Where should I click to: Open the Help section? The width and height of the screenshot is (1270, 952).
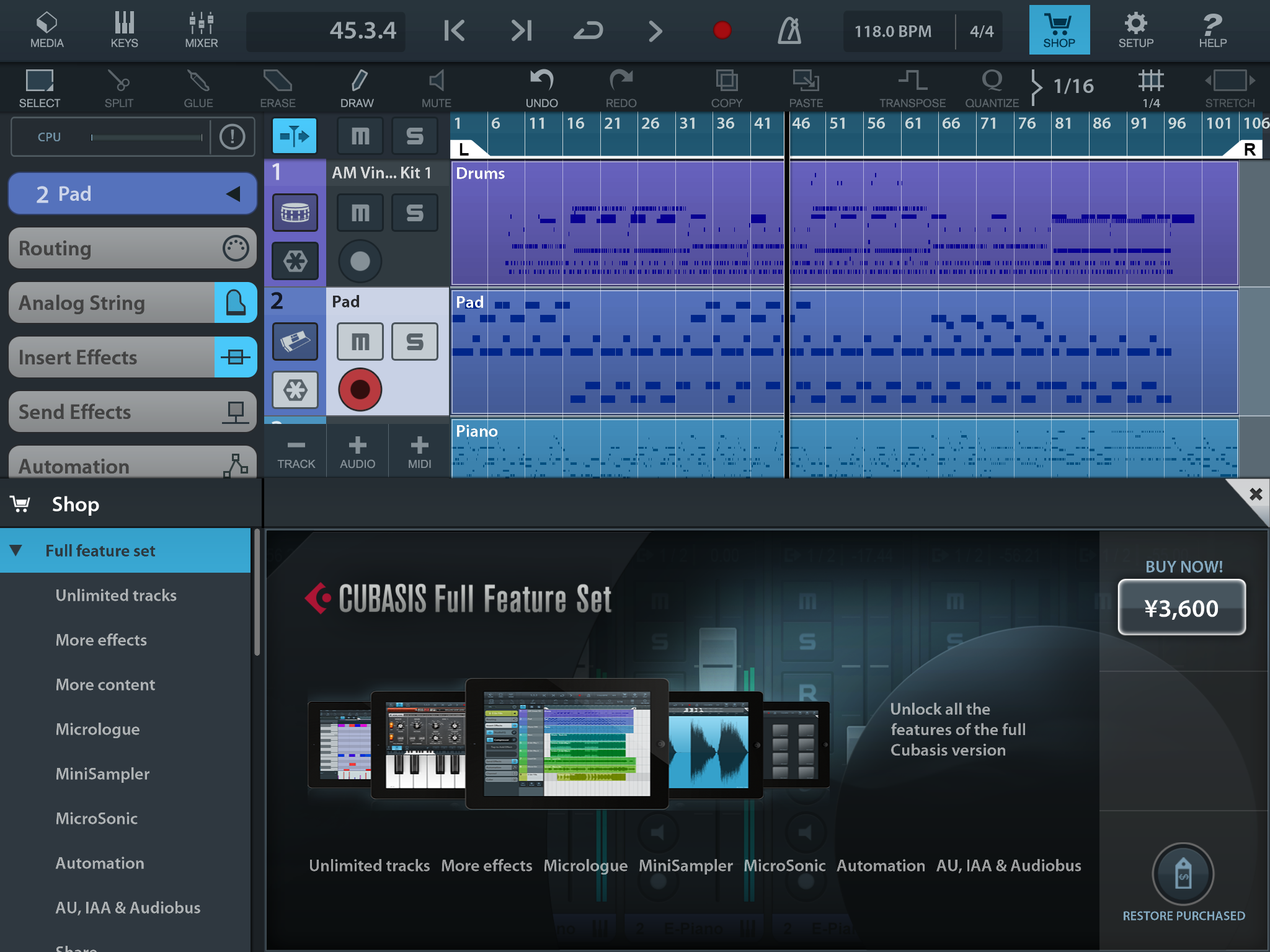point(1213,30)
